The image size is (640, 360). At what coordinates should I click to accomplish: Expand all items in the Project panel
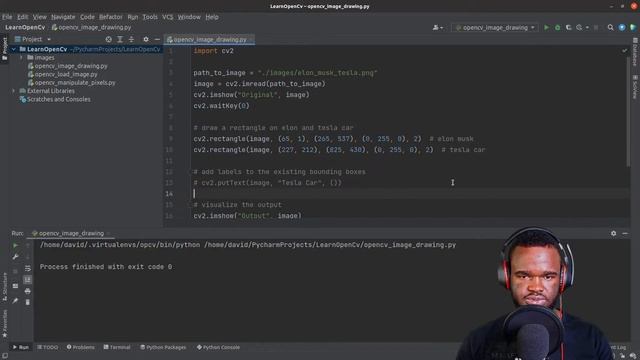[120, 39]
